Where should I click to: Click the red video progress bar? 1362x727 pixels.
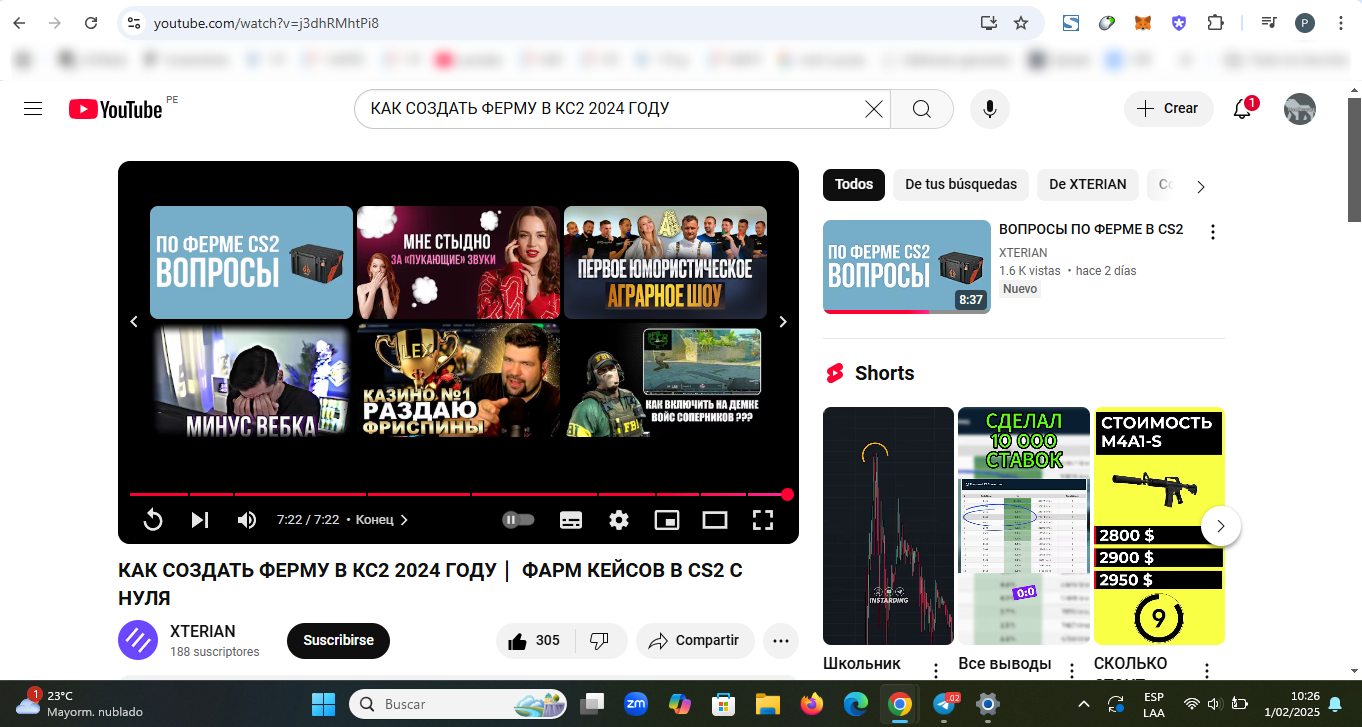[459, 494]
